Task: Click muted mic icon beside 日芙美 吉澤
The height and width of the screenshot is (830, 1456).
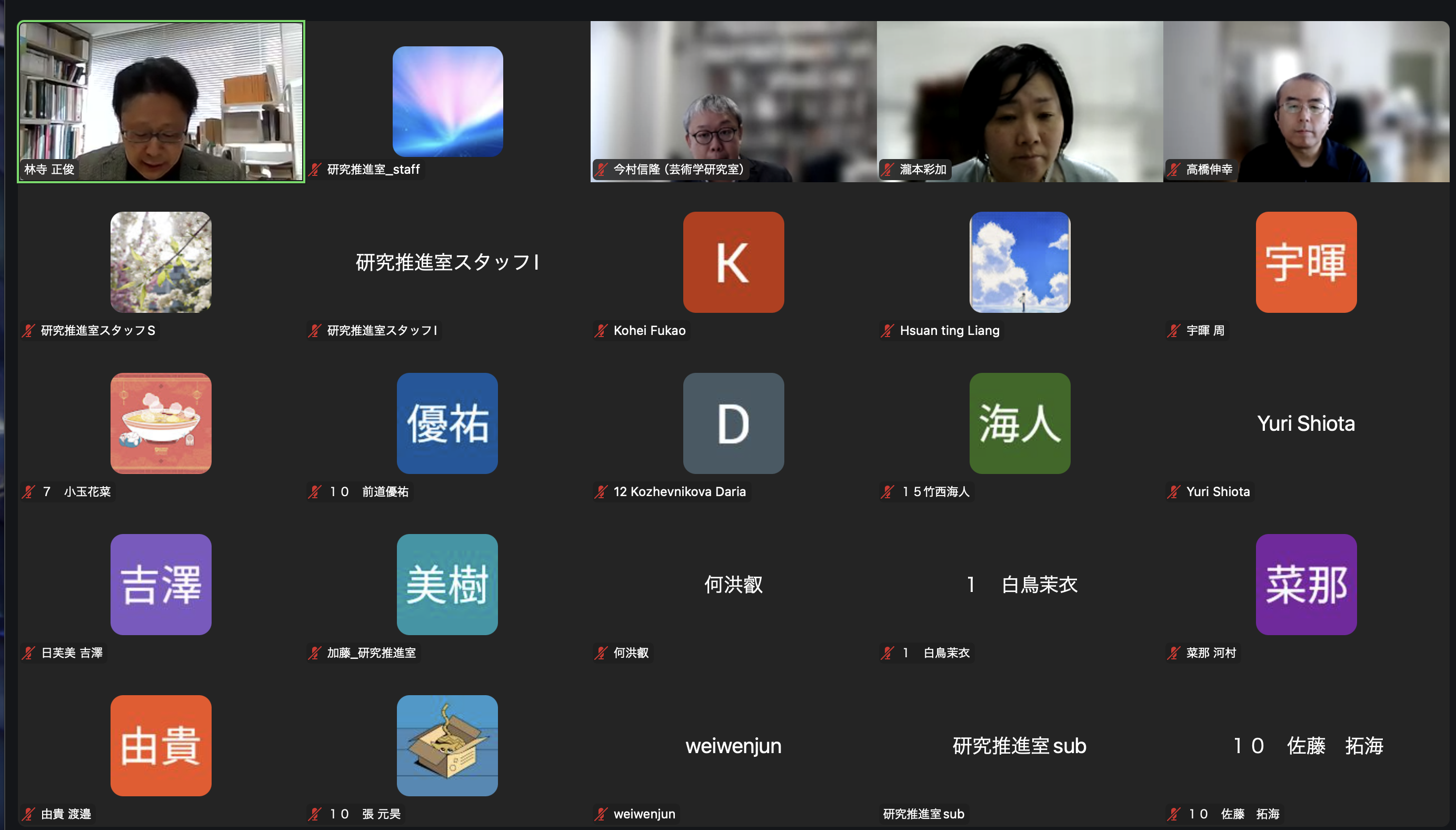Action: pos(28,653)
